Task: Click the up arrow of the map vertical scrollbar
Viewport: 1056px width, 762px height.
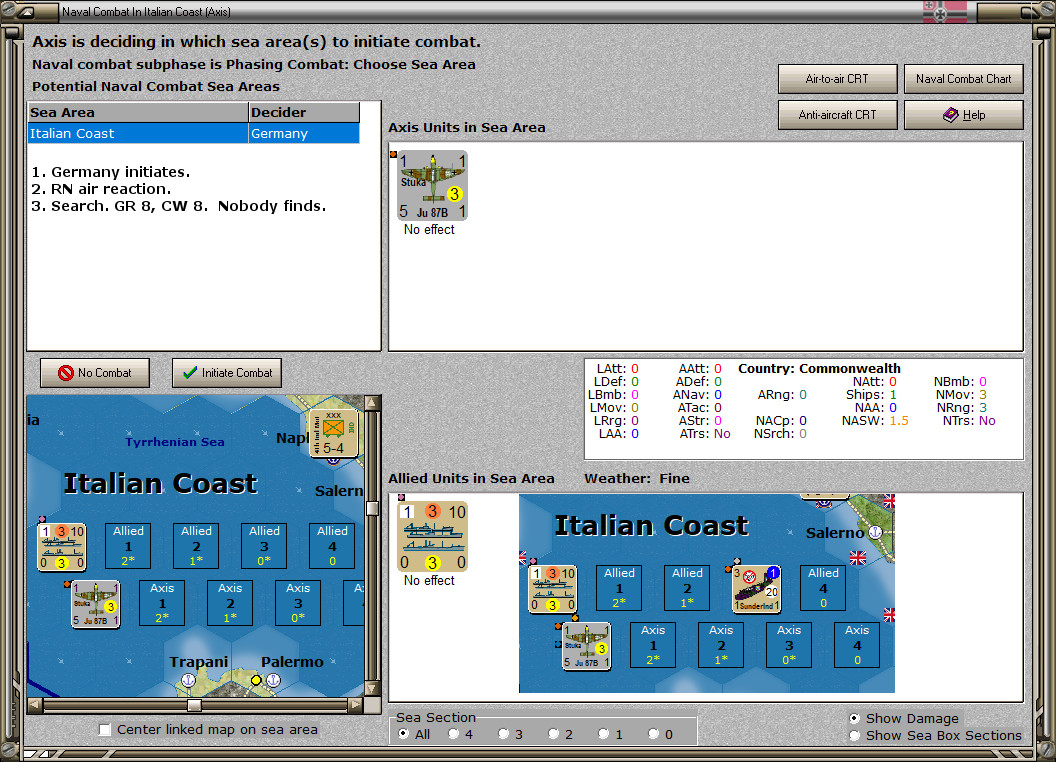Action: click(x=372, y=404)
